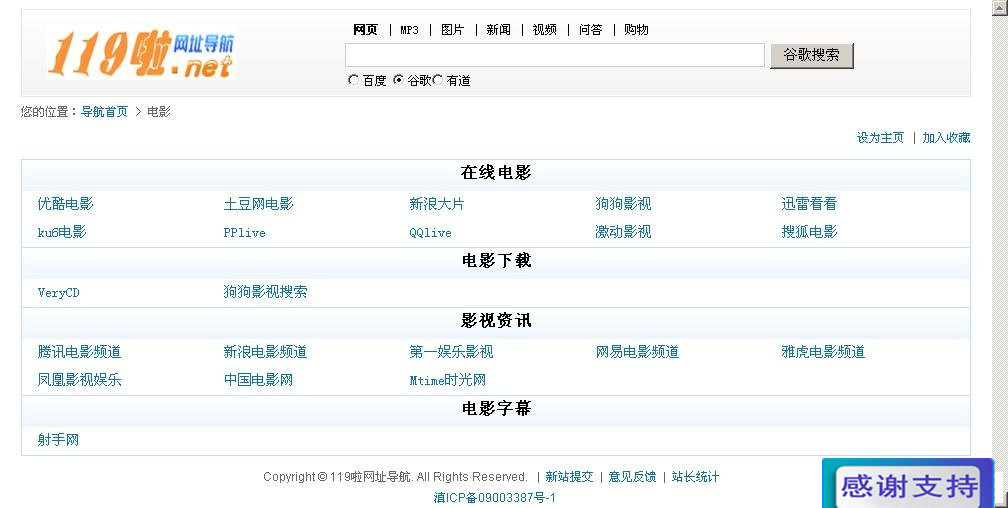Click the 电影下载 section heading
The height and width of the screenshot is (508, 1008).
click(496, 260)
